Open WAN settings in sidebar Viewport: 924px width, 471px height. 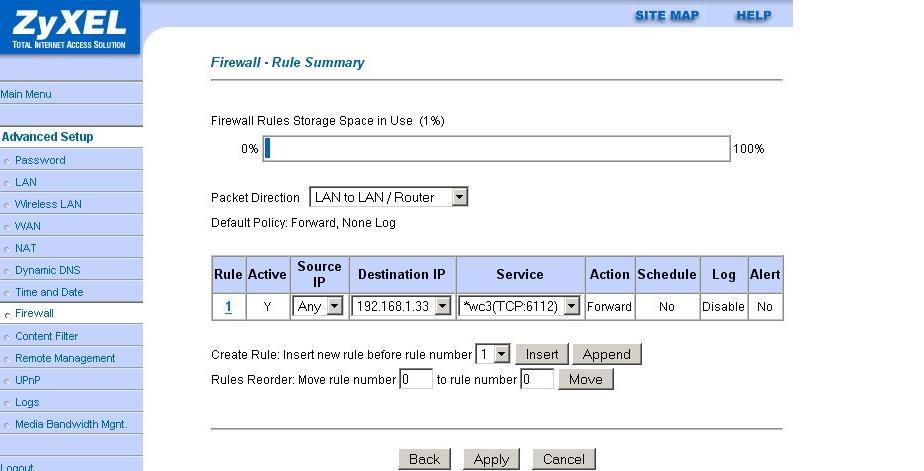click(x=28, y=226)
